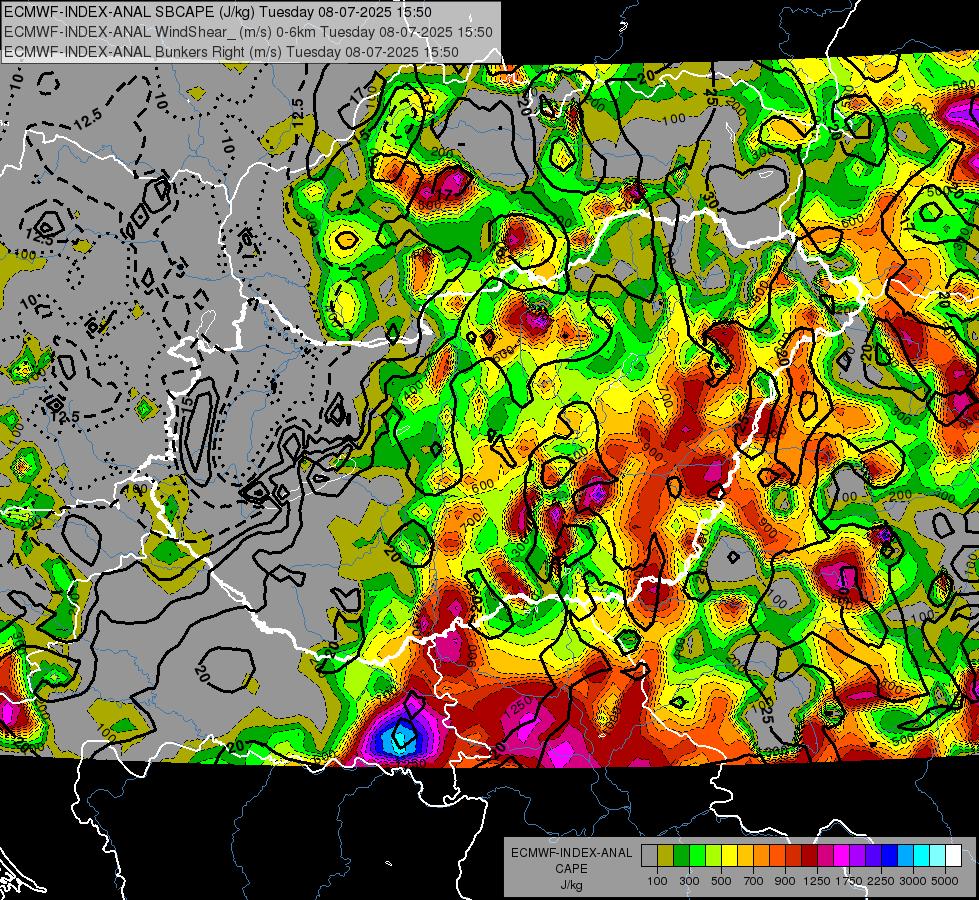Screen dimensions: 979x900
Task: Select the indigo swatch left of 2250
Action: tap(873, 856)
